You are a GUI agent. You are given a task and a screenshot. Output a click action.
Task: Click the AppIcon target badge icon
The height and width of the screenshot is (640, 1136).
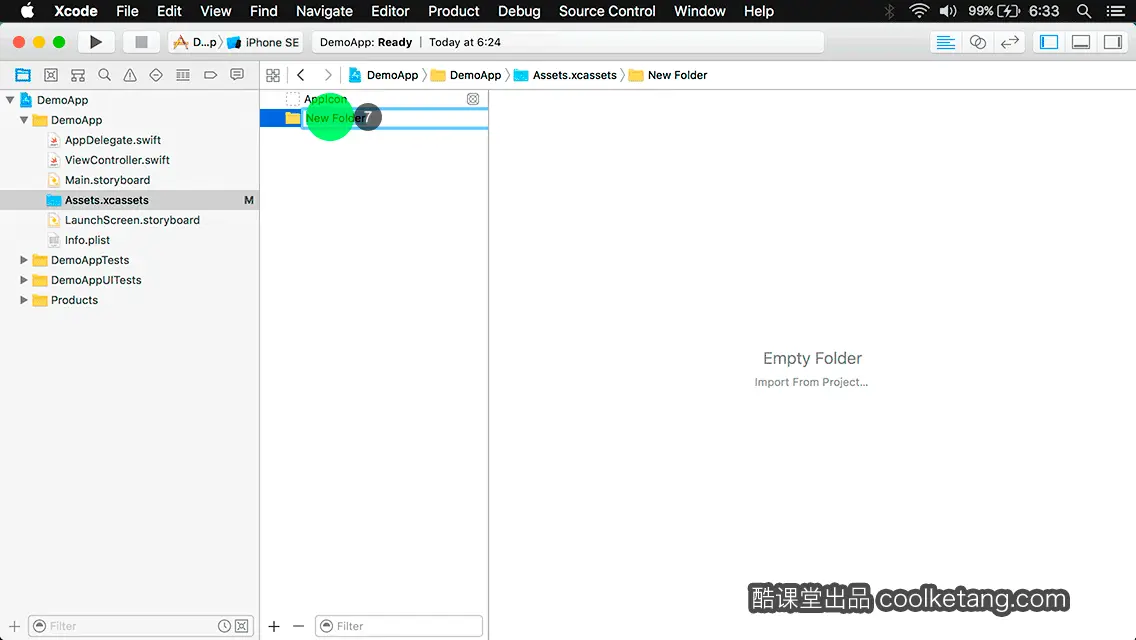pyautogui.click(x=473, y=99)
